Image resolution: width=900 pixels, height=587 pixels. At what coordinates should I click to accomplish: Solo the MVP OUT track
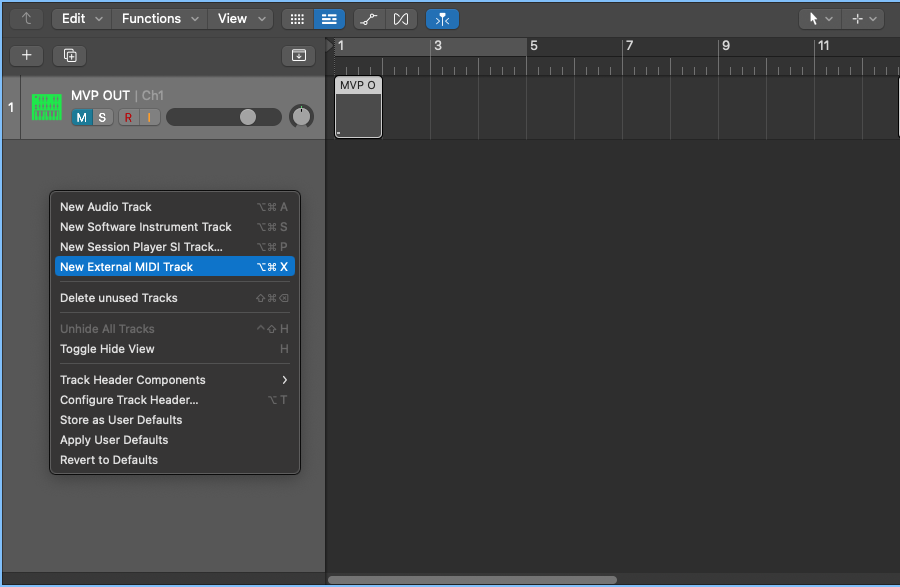tap(101, 118)
